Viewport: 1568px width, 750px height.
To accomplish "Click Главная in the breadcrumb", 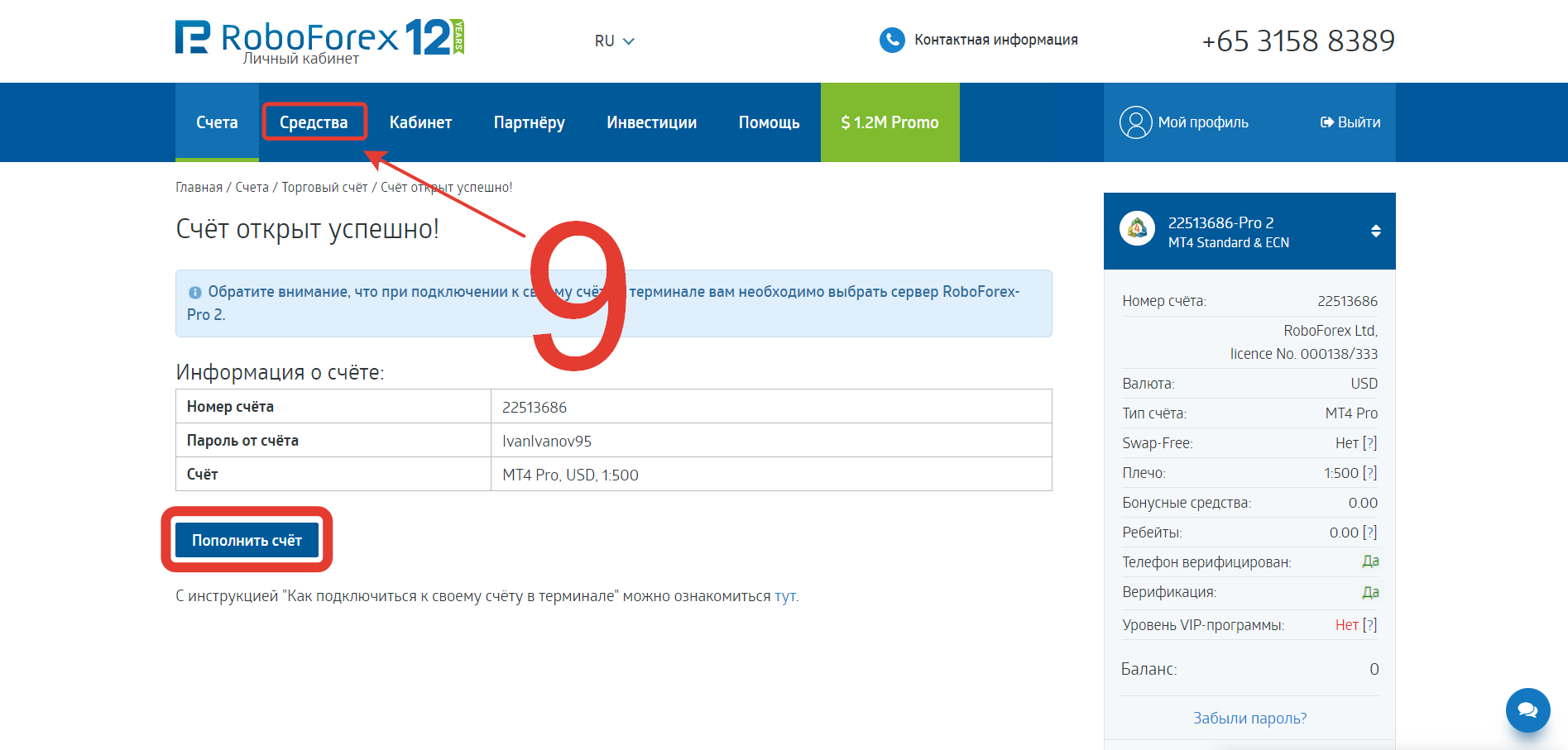I will pyautogui.click(x=199, y=187).
